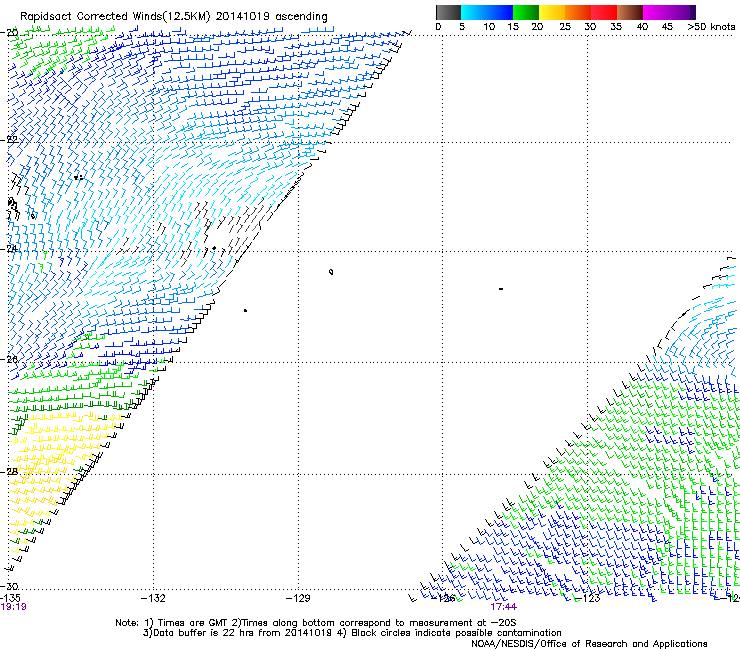Click the '-24' latitude axis label

[x=9, y=249]
